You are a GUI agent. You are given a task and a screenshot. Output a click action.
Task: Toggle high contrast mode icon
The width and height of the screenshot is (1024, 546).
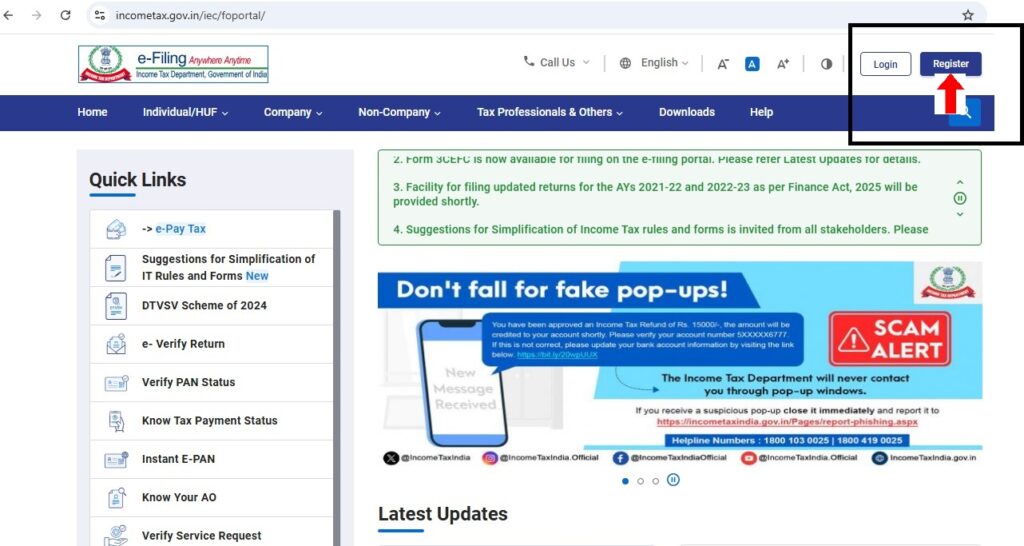coord(826,64)
